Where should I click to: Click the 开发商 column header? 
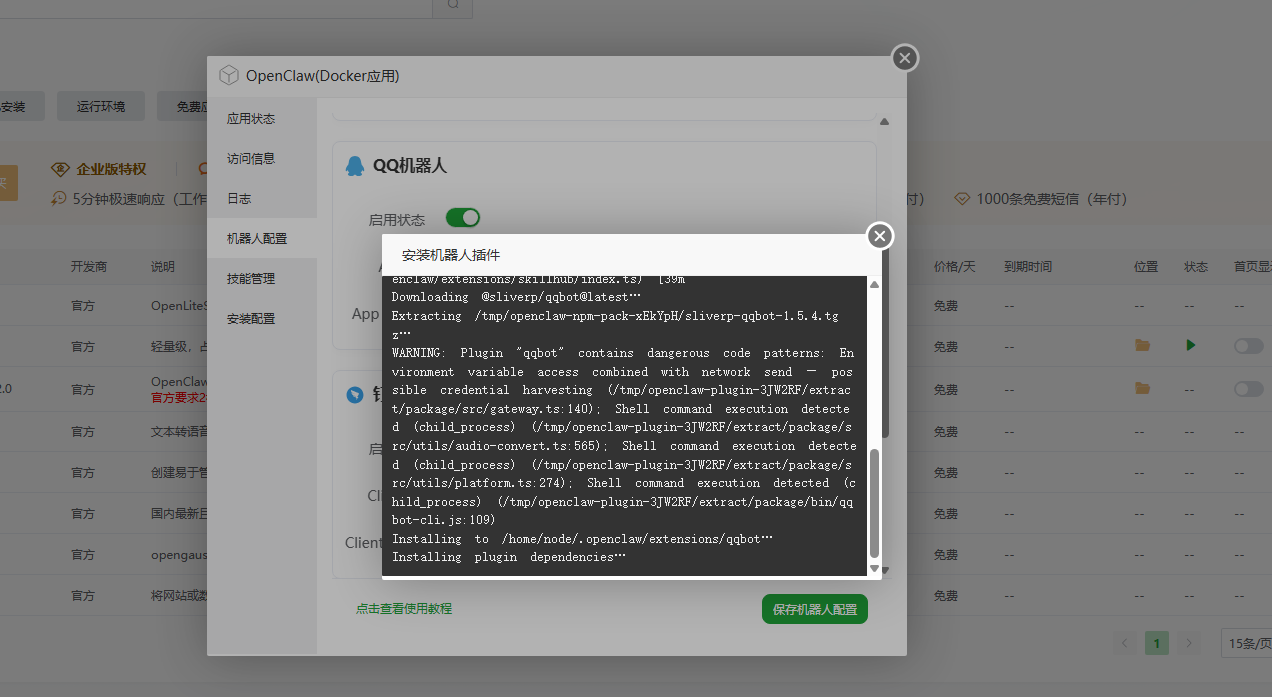pos(89,266)
